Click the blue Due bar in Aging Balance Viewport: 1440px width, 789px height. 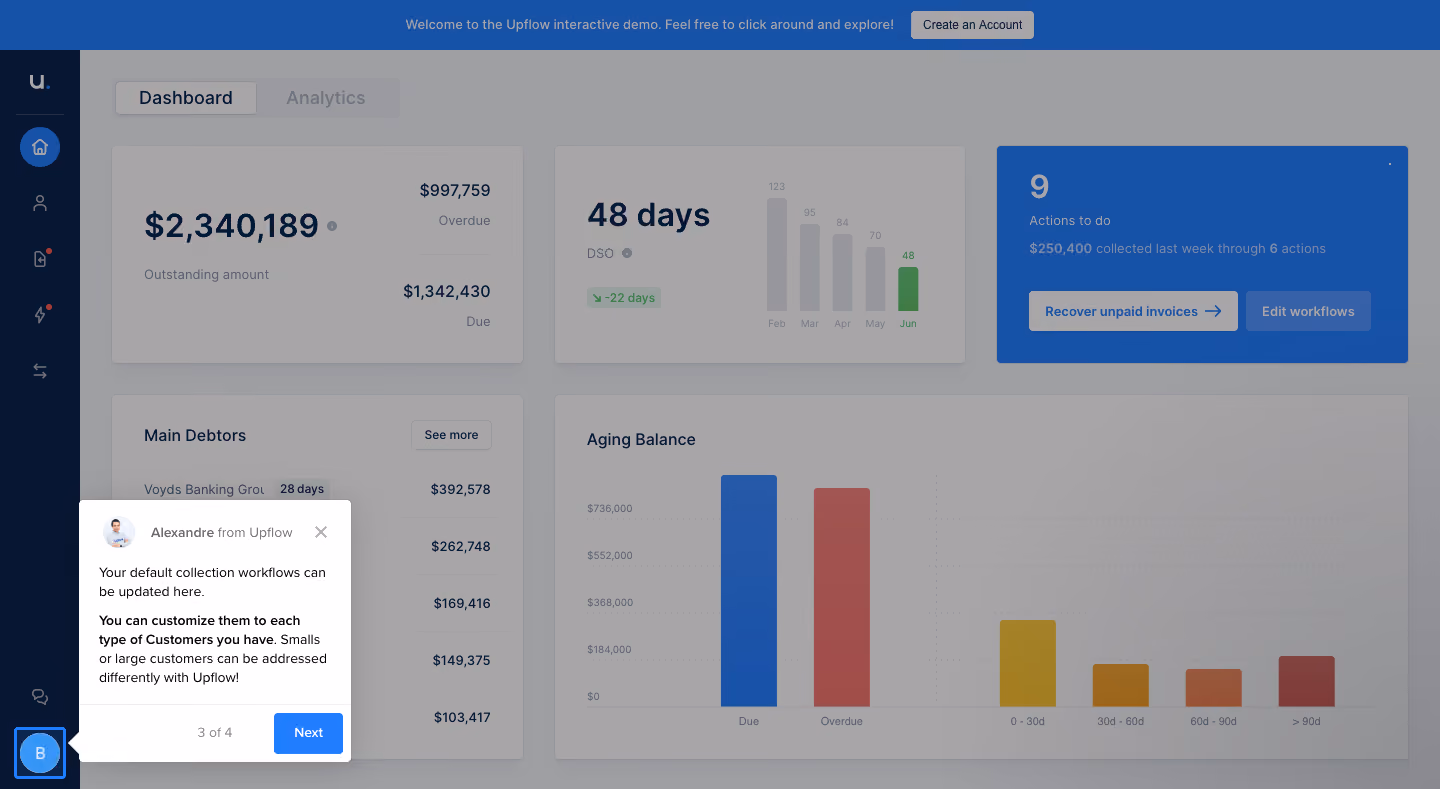749,591
